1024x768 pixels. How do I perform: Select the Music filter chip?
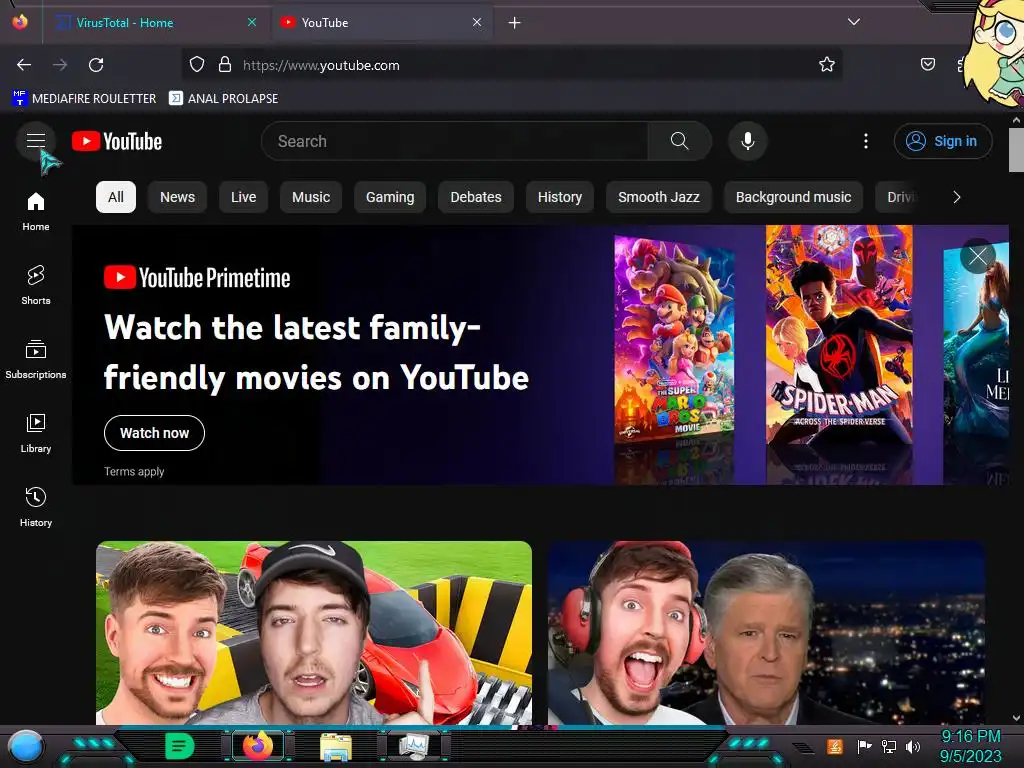pyautogui.click(x=311, y=197)
